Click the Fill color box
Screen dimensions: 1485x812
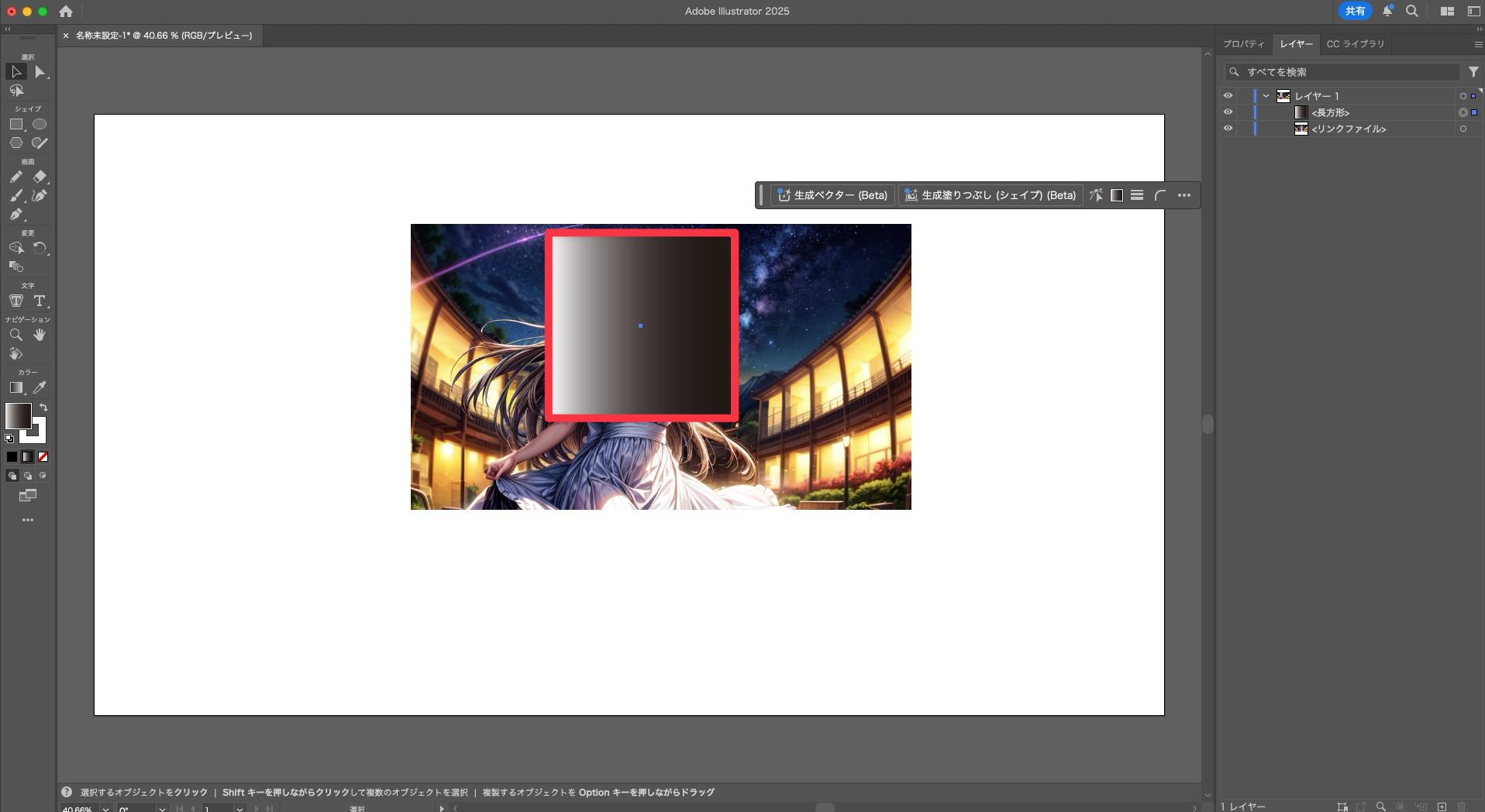click(x=18, y=416)
